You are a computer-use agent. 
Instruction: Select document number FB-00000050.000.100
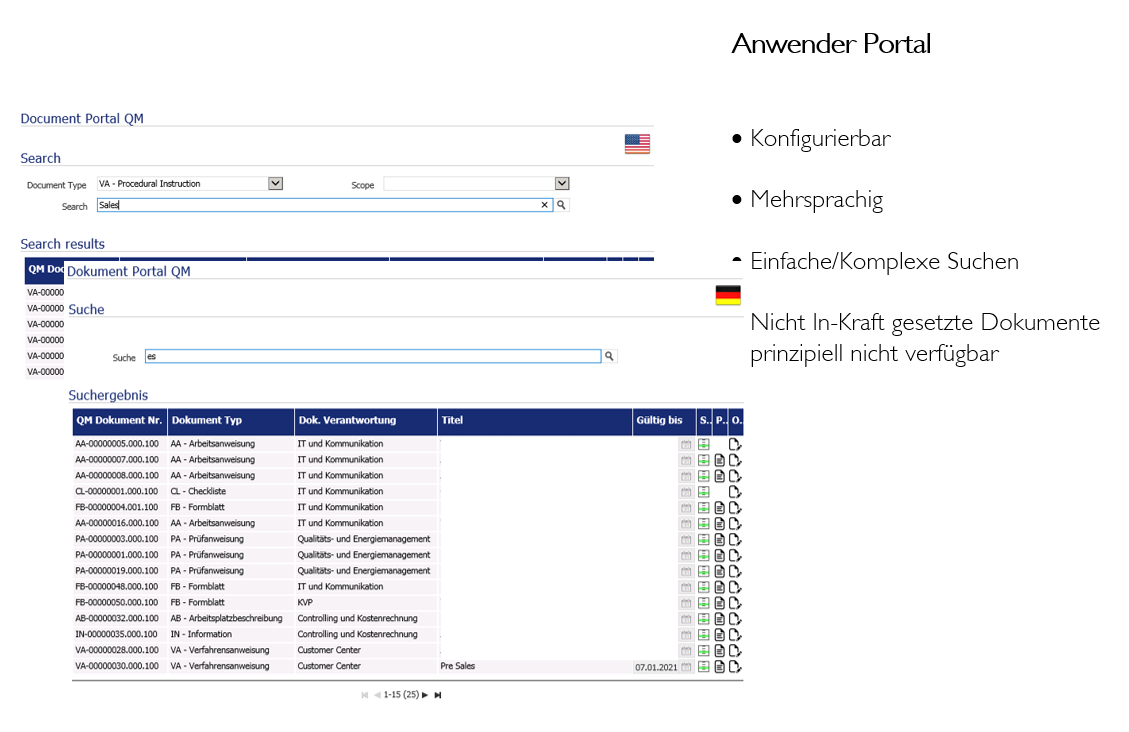coord(117,602)
